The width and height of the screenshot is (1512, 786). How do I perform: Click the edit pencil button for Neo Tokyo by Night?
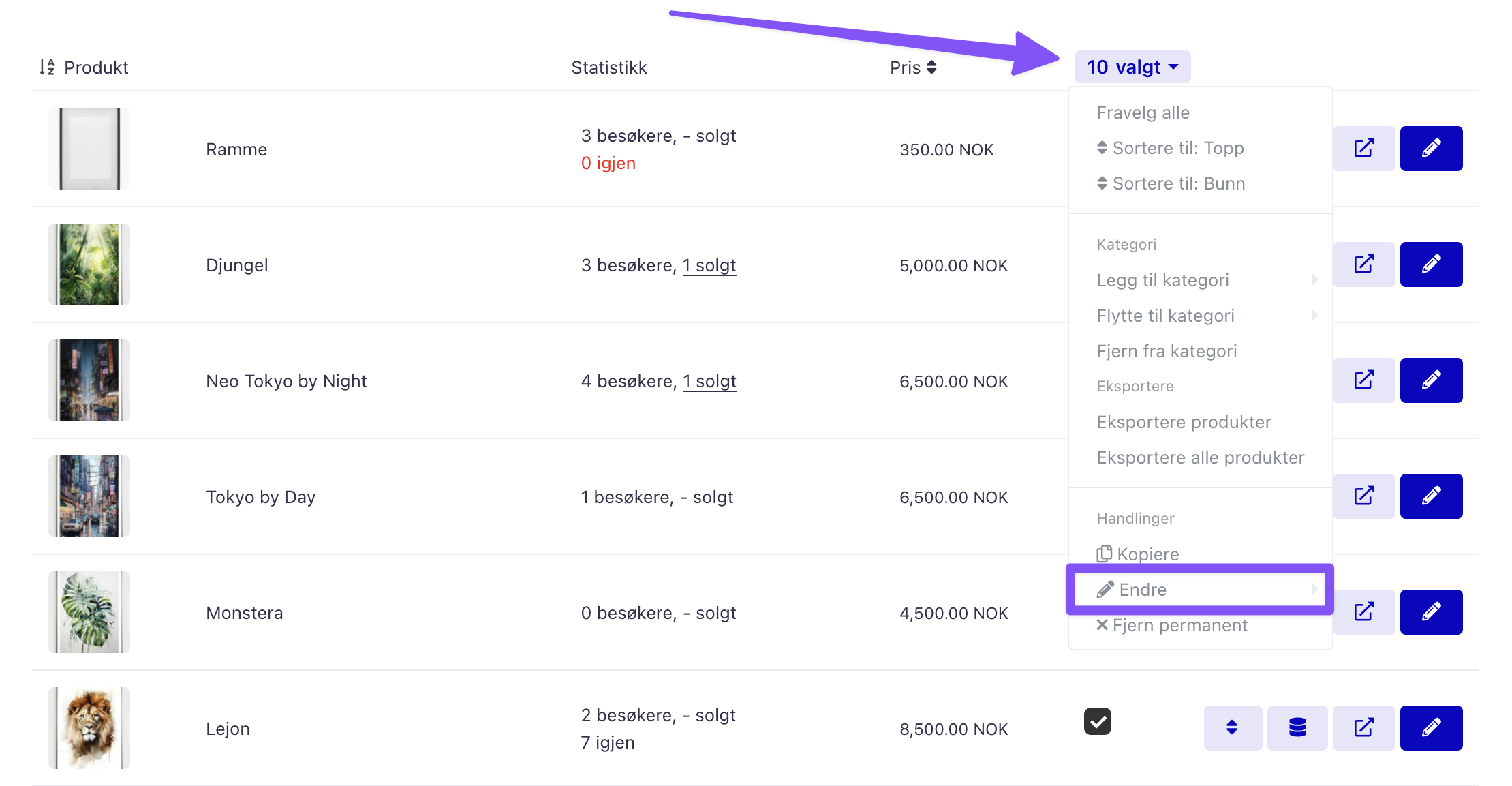(1431, 380)
